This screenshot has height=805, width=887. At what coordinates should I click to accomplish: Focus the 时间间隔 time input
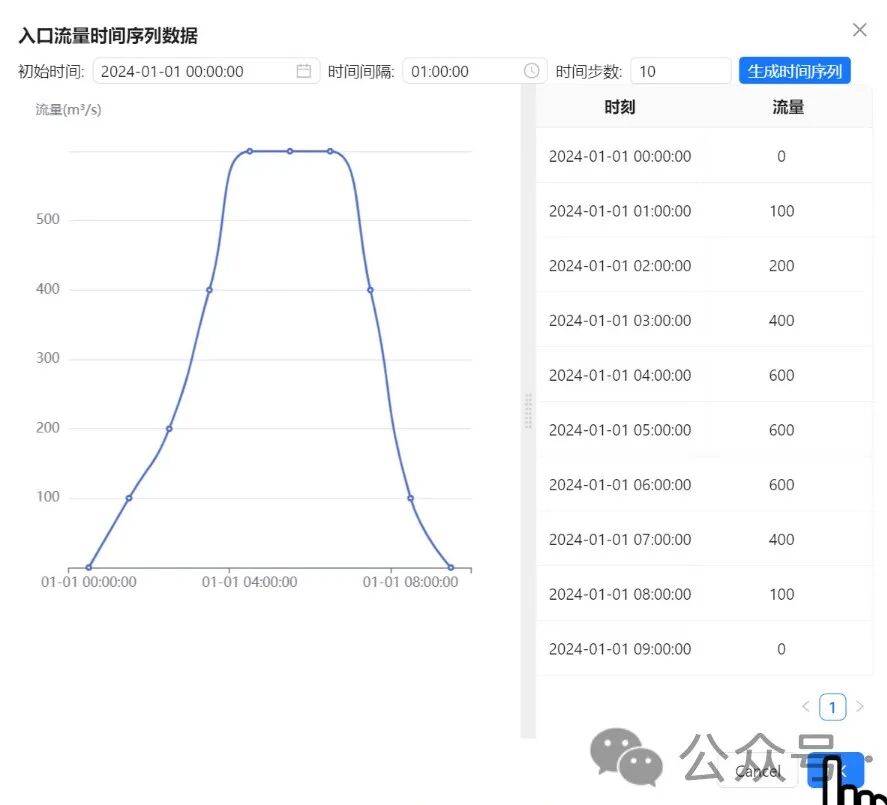(x=475, y=71)
